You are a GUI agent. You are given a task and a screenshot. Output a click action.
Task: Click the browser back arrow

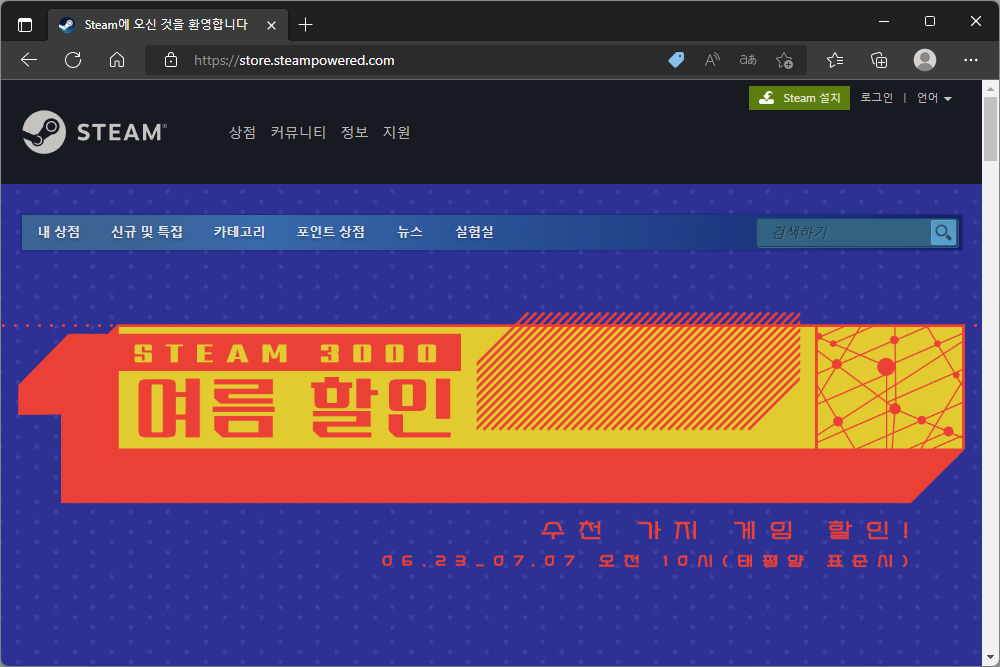(29, 60)
